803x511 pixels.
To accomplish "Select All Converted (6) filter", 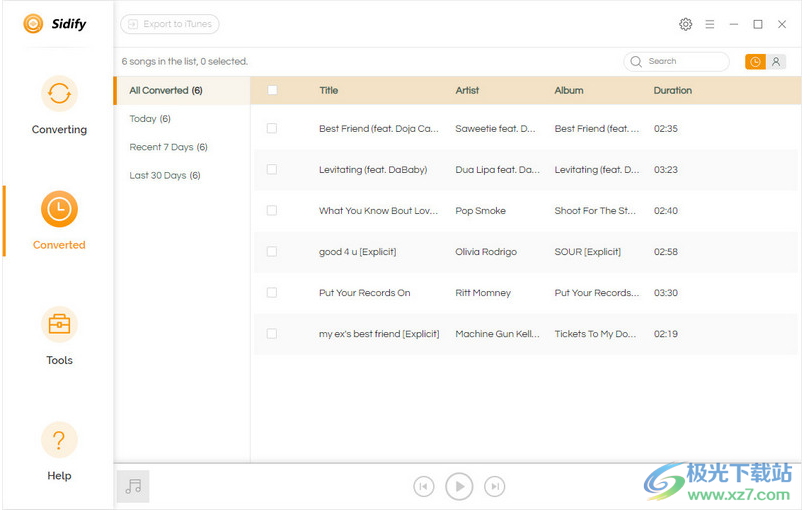I will tap(182, 91).
